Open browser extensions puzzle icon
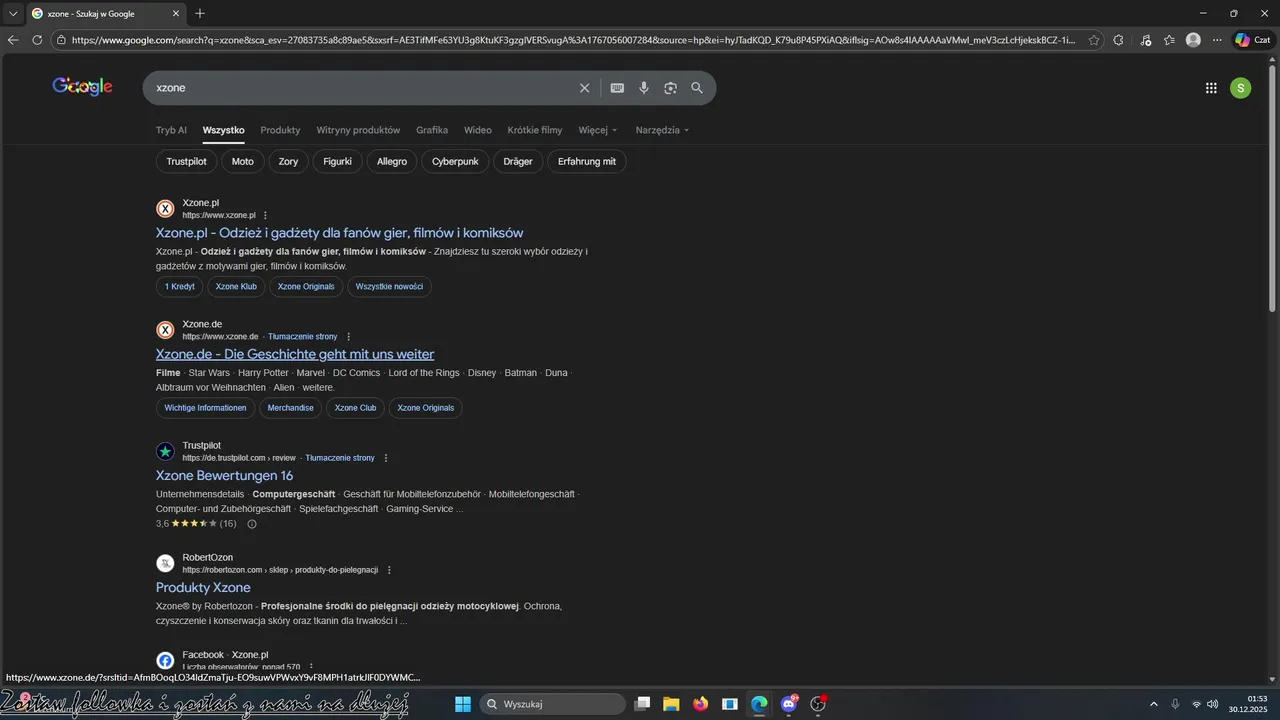Viewport: 1280px width, 720px height. (1118, 40)
